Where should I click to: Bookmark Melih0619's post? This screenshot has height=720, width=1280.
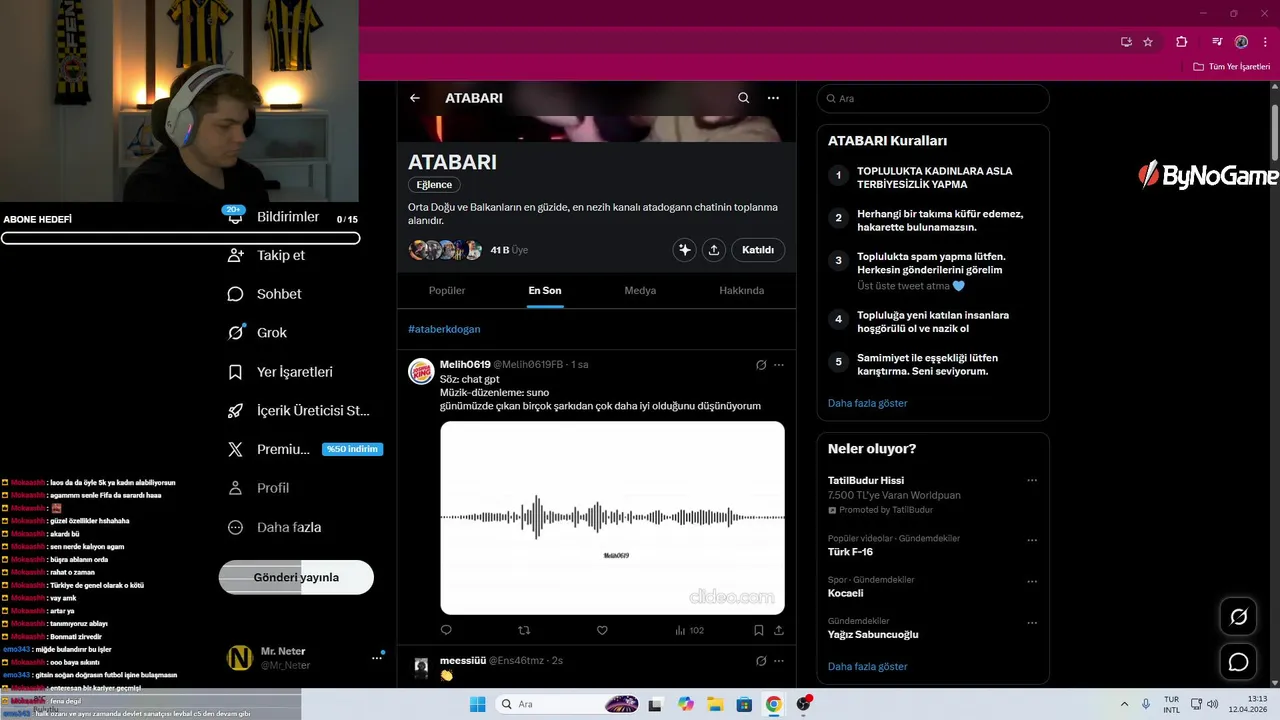pos(759,630)
